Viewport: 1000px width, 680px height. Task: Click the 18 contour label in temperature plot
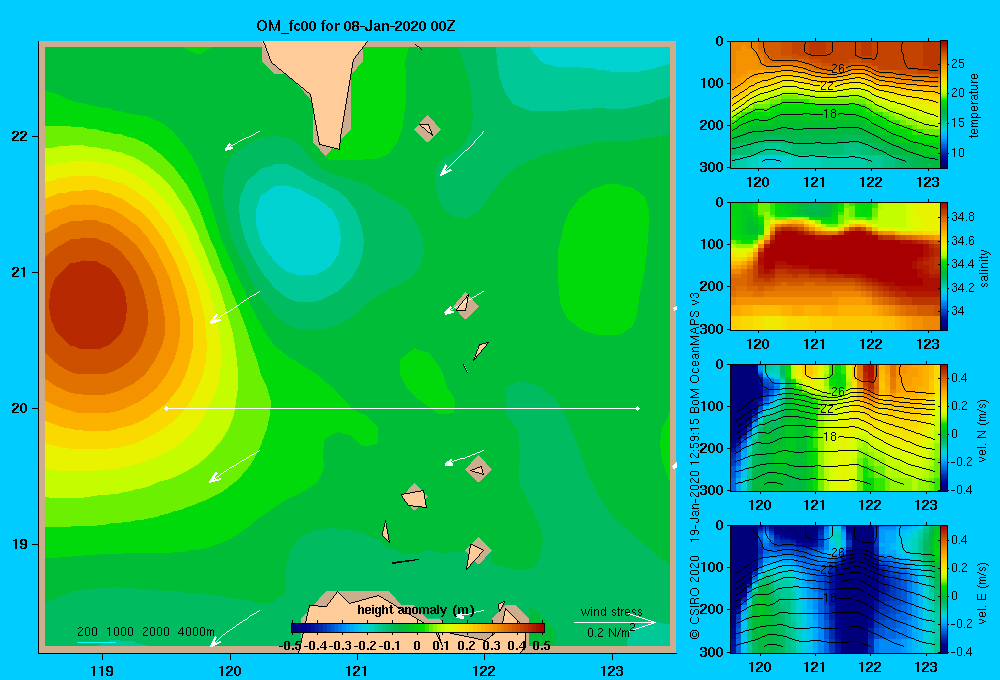[829, 114]
